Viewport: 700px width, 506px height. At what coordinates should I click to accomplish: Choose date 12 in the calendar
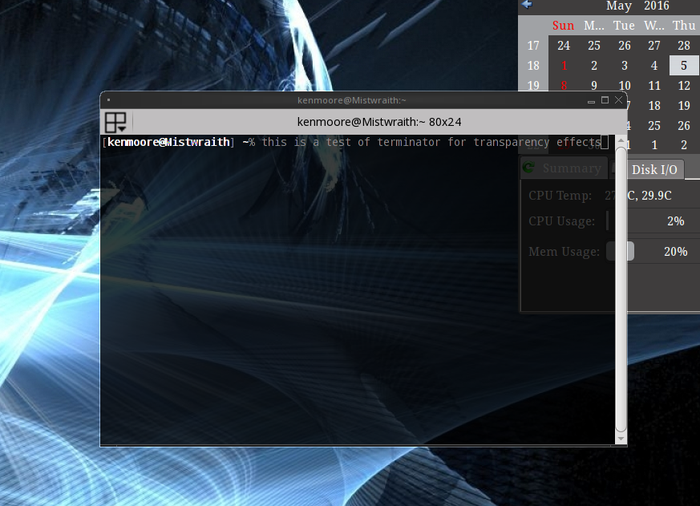click(684, 85)
